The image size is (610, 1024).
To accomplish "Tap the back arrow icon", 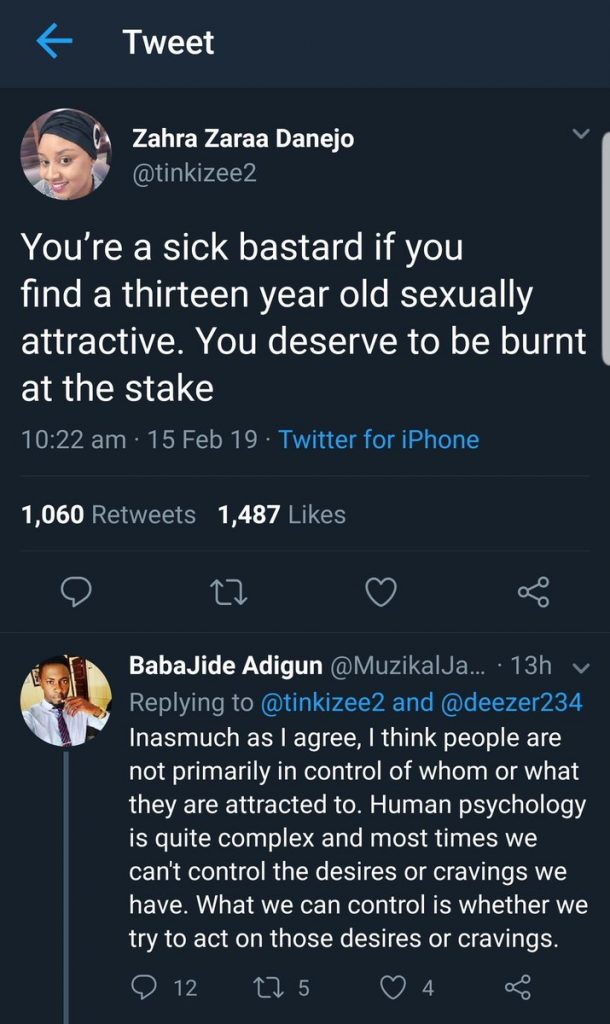I will coord(54,42).
